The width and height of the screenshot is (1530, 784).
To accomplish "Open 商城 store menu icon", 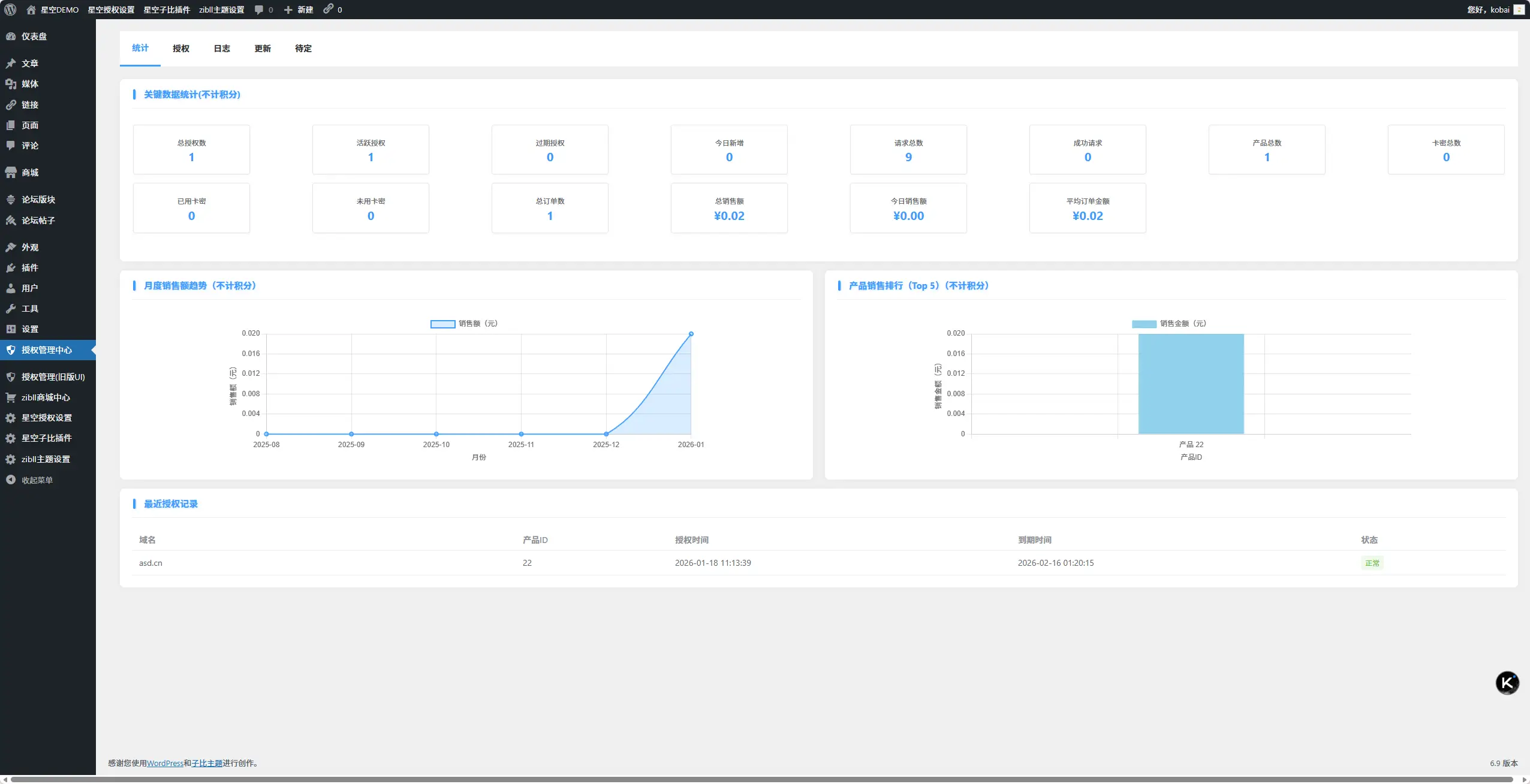I will coord(11,173).
